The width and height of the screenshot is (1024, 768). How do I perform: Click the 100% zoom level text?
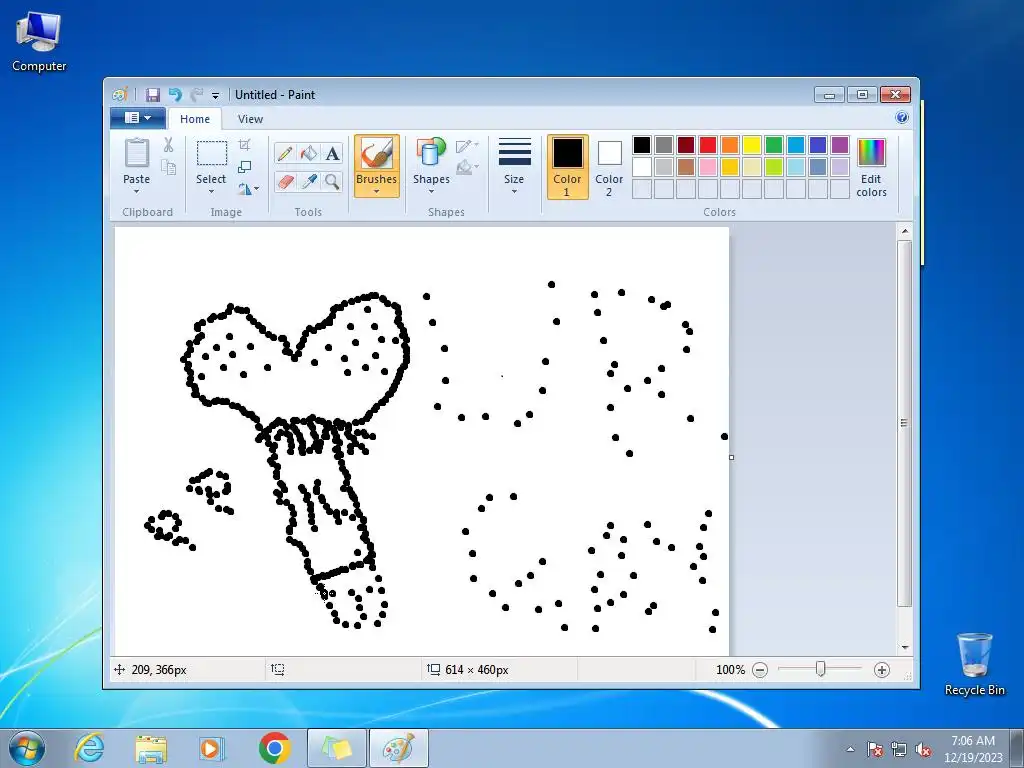(x=730, y=670)
